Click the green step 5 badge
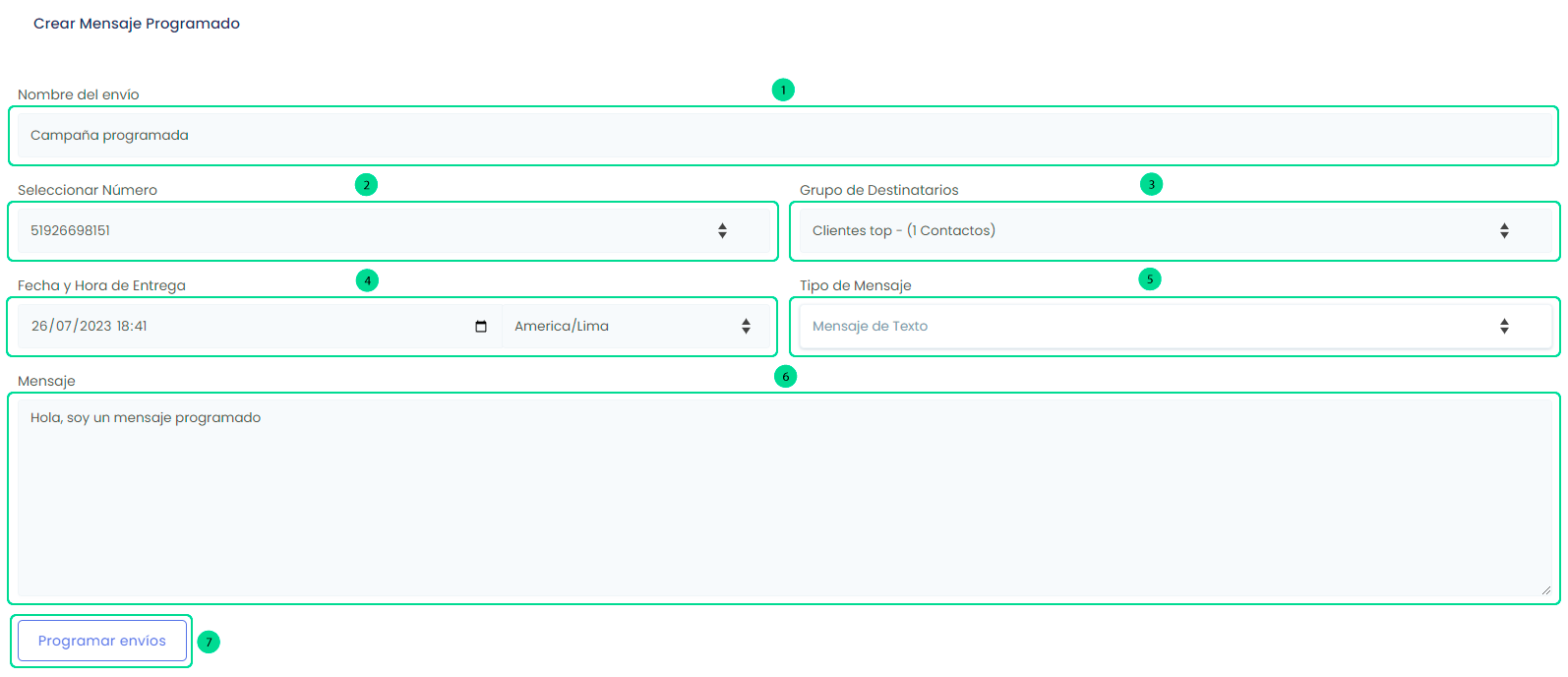1568x677 pixels. [1149, 279]
